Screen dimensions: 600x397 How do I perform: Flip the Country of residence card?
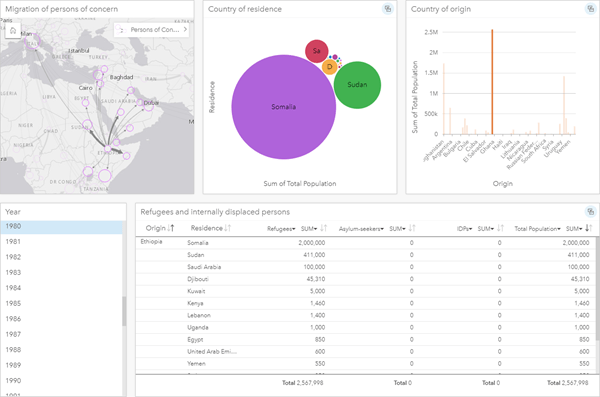click(x=388, y=9)
